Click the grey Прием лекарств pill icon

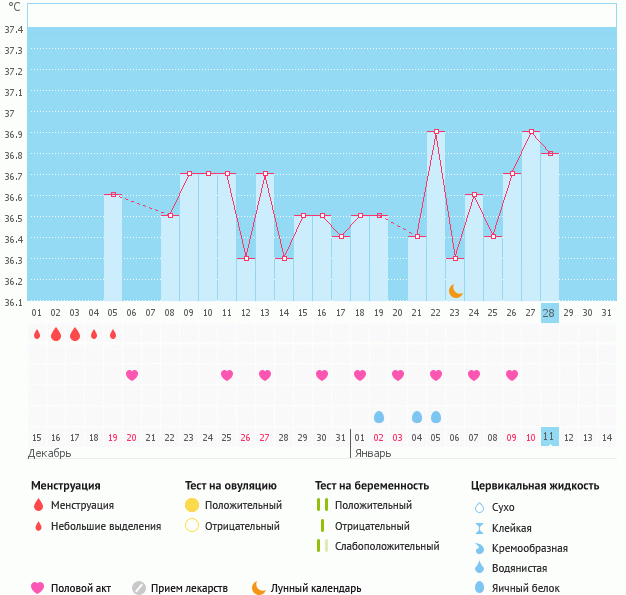(x=139, y=588)
